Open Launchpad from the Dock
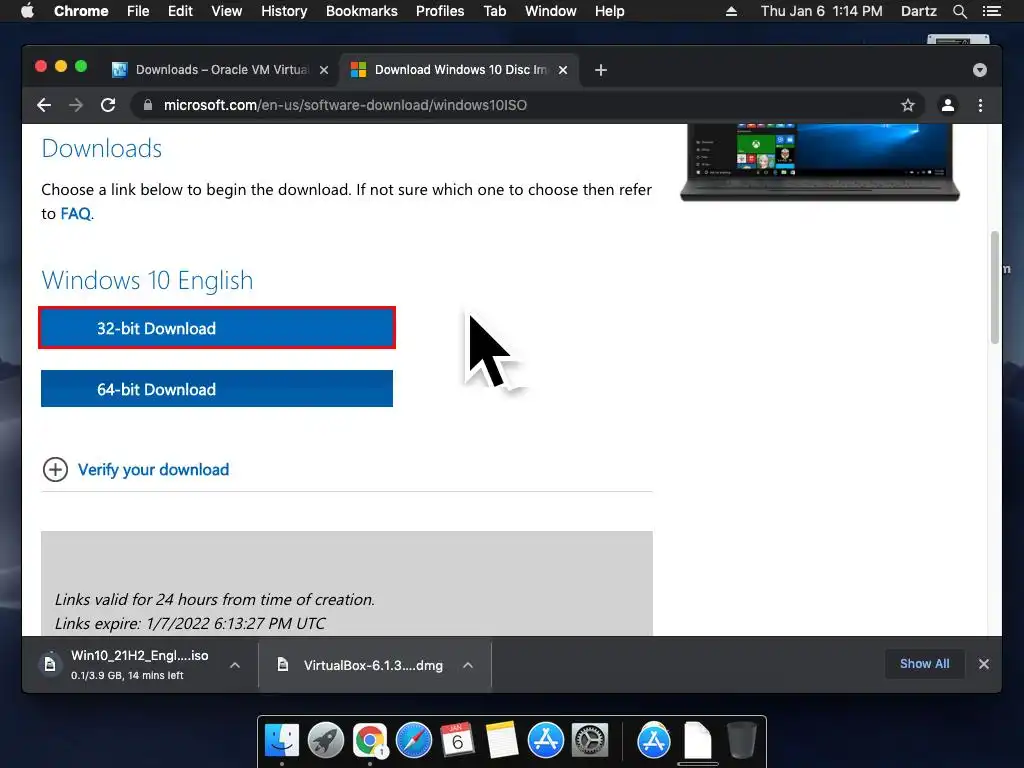The height and width of the screenshot is (768, 1024). click(x=326, y=741)
